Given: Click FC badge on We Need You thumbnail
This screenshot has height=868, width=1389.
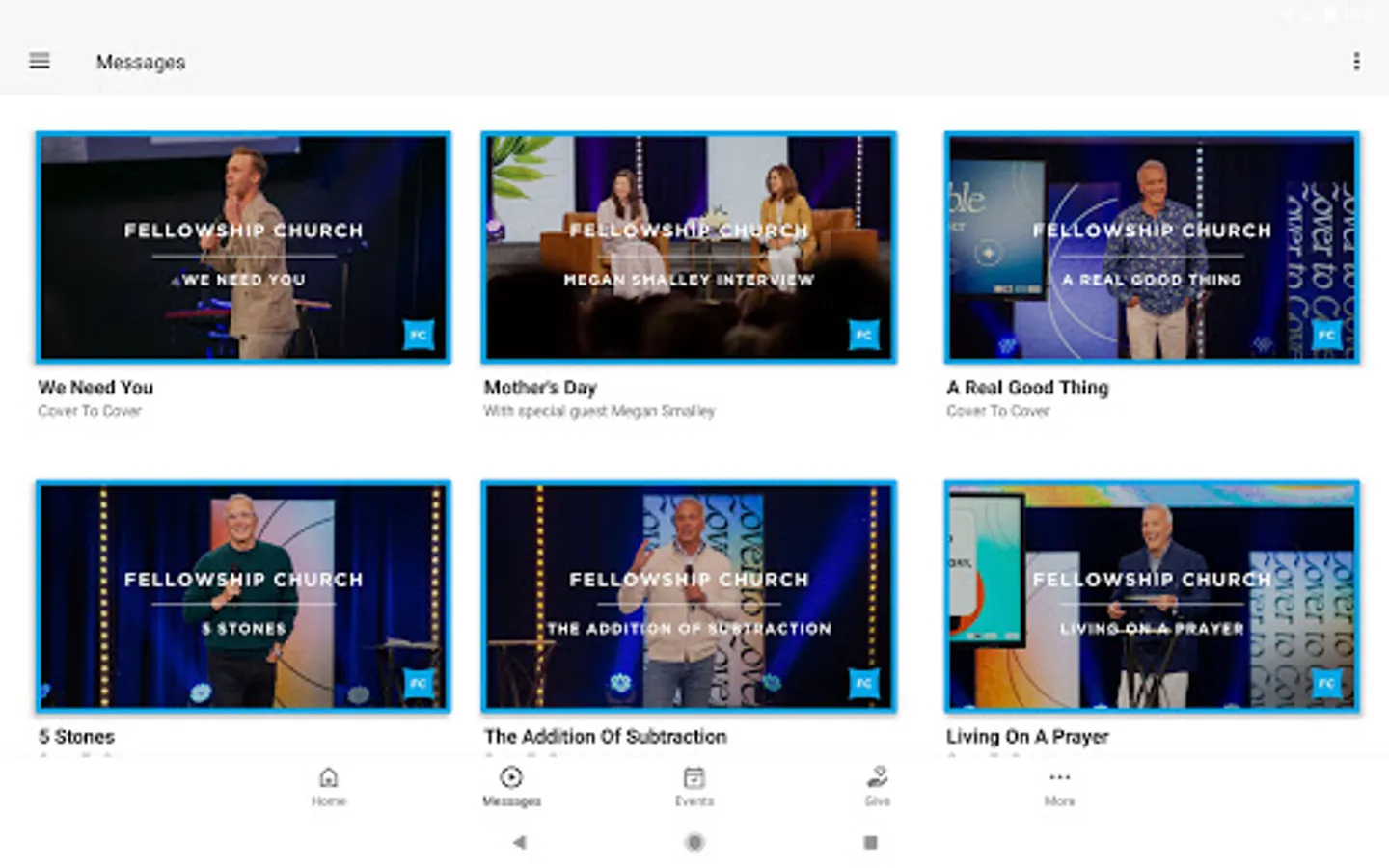Looking at the screenshot, I should [x=418, y=335].
